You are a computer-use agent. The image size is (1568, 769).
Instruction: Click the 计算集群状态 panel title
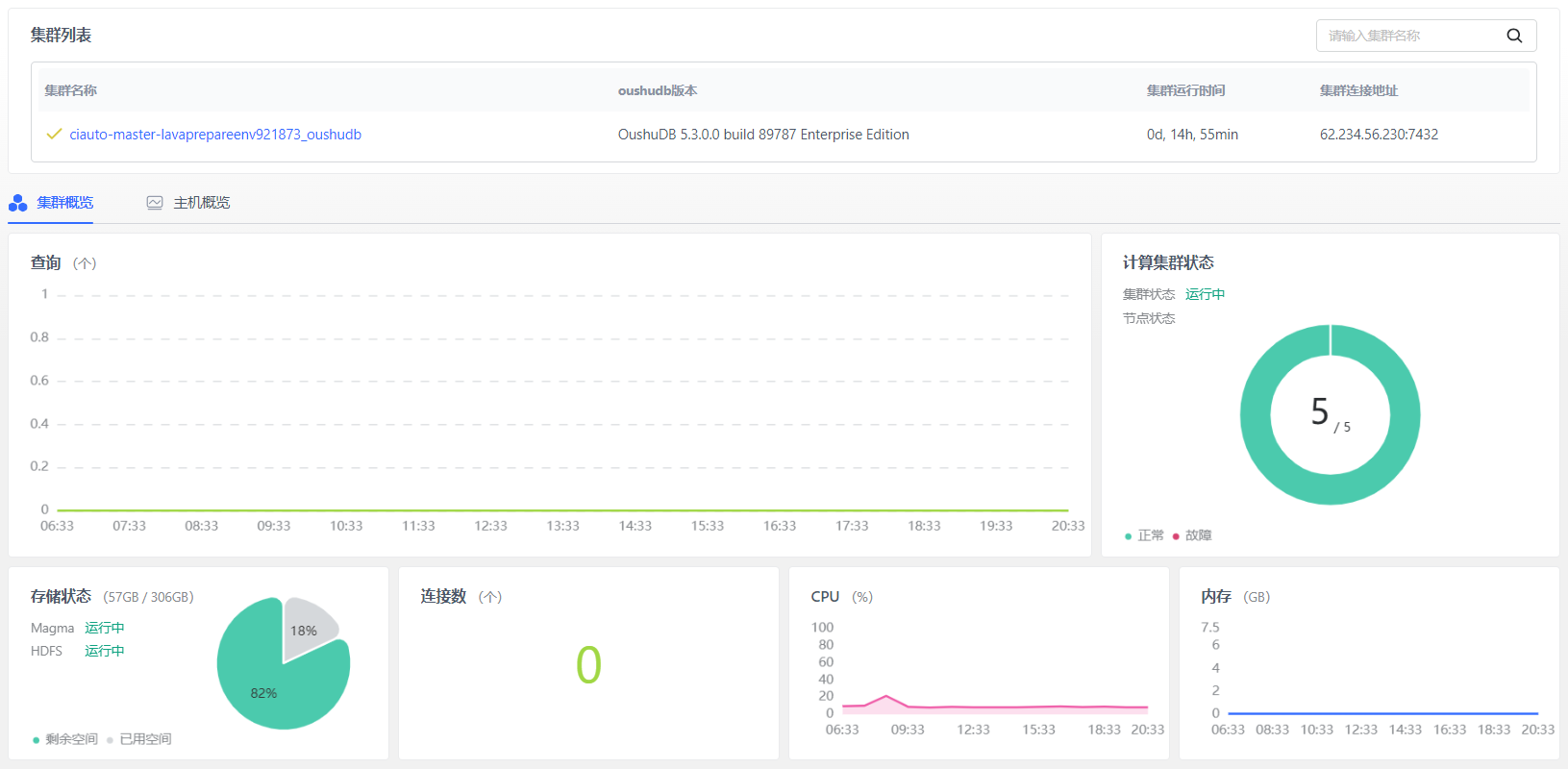pyautogui.click(x=1168, y=262)
